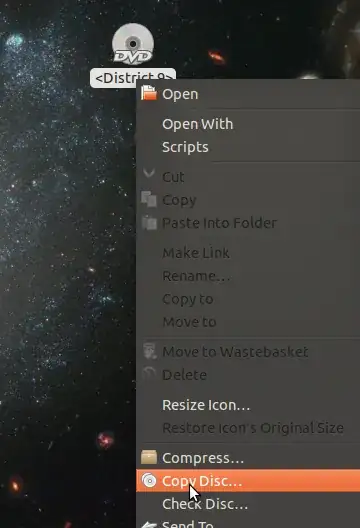Click the disabled Copy menu entry
Screen dimensions: 360x528
coord(248,200)
